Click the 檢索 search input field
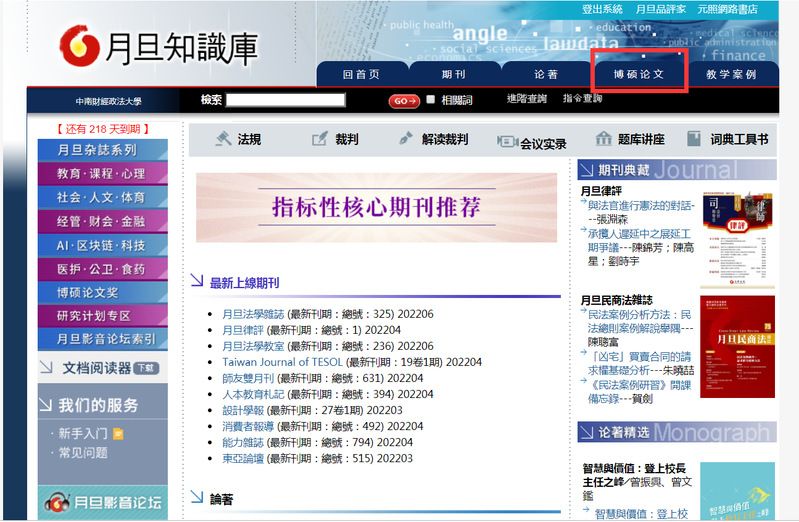 pos(299,100)
